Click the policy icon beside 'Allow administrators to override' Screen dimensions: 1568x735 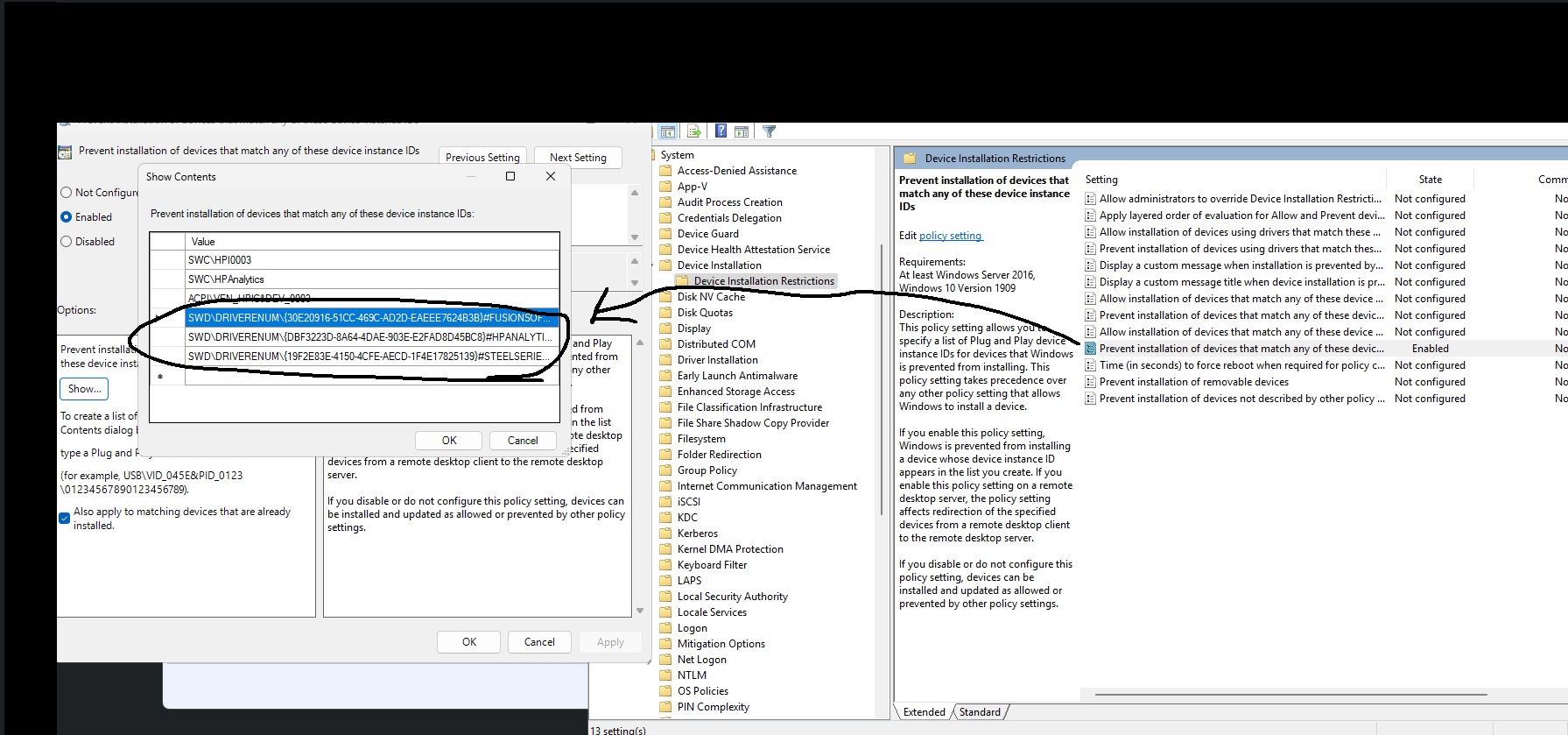pyautogui.click(x=1091, y=199)
